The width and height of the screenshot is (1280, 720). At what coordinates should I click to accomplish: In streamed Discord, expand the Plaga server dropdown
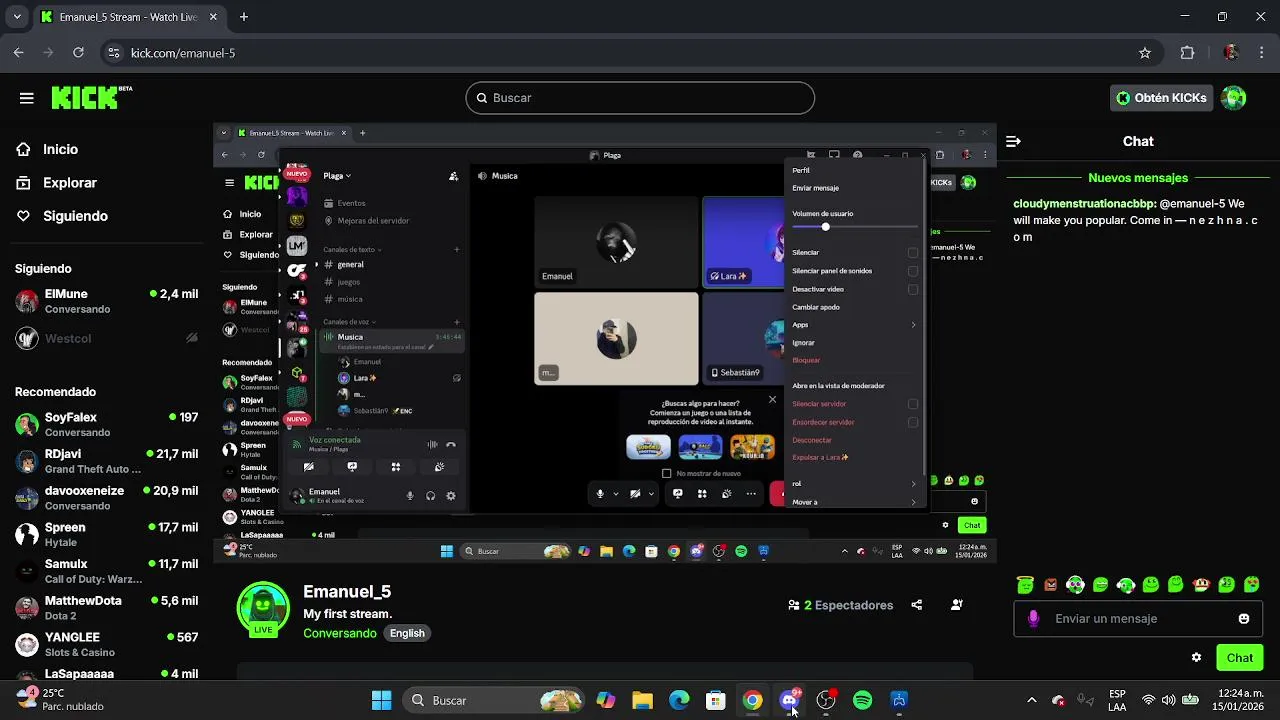337,176
